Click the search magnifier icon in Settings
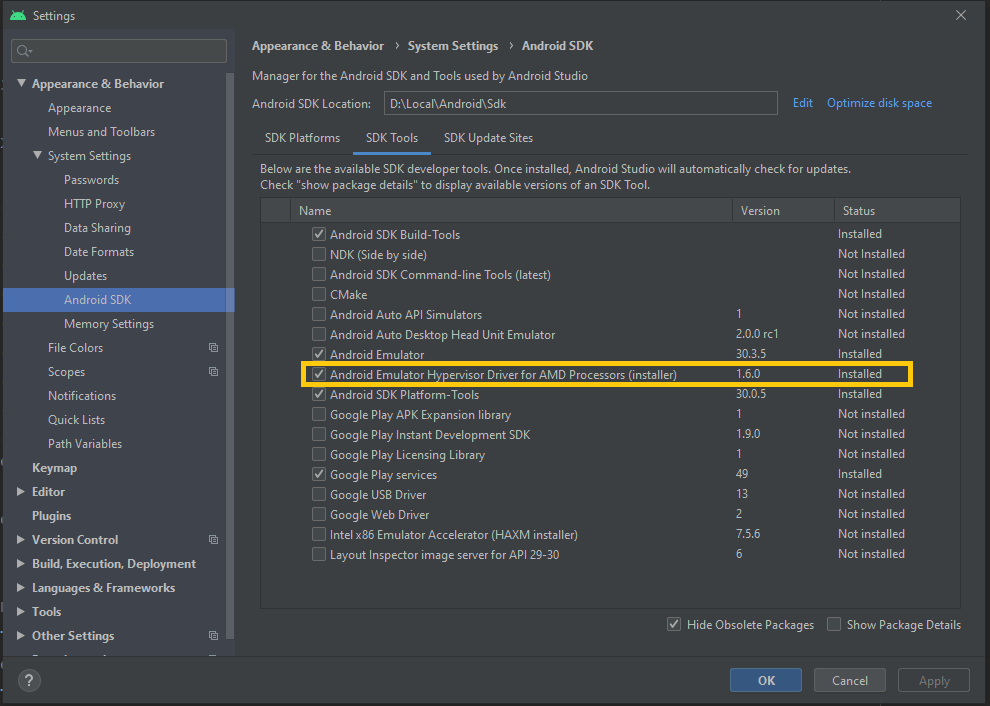This screenshot has width=990, height=706. coord(24,51)
